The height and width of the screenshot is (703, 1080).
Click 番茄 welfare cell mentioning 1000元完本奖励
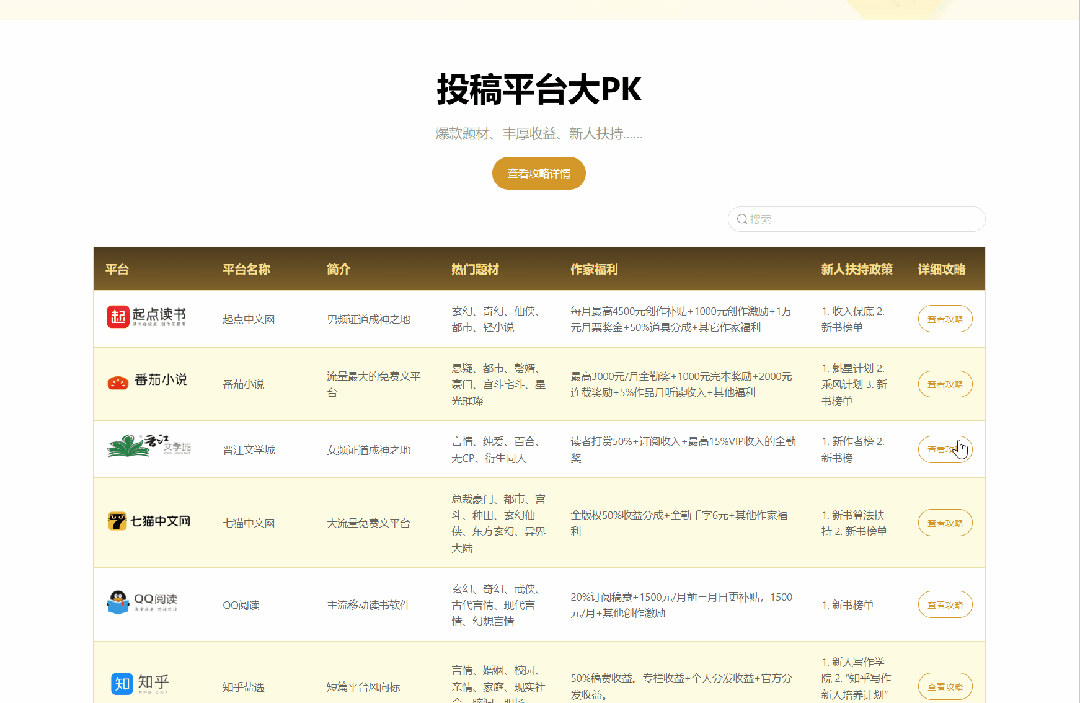tap(681, 384)
